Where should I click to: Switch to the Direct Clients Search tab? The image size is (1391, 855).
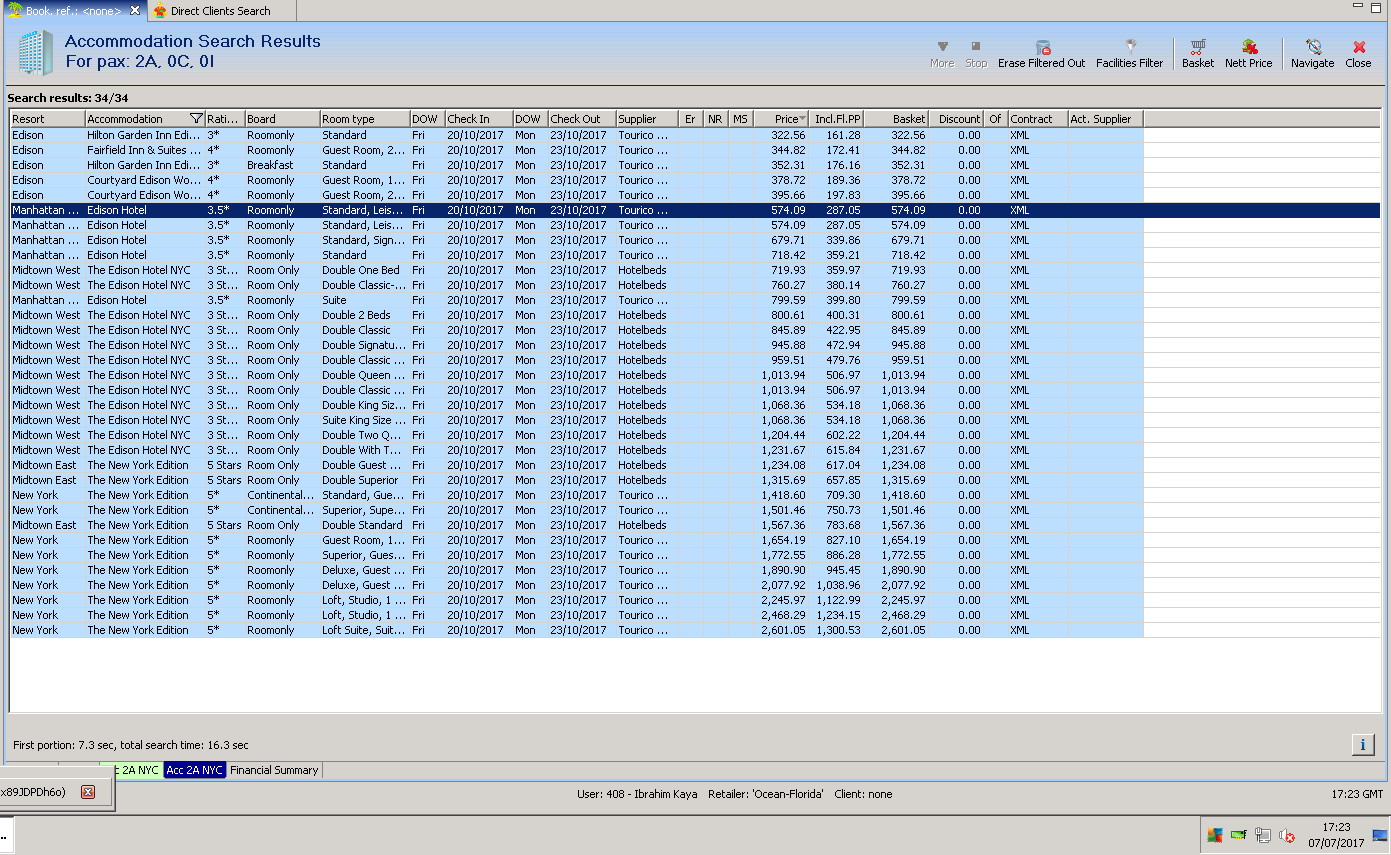coord(220,11)
